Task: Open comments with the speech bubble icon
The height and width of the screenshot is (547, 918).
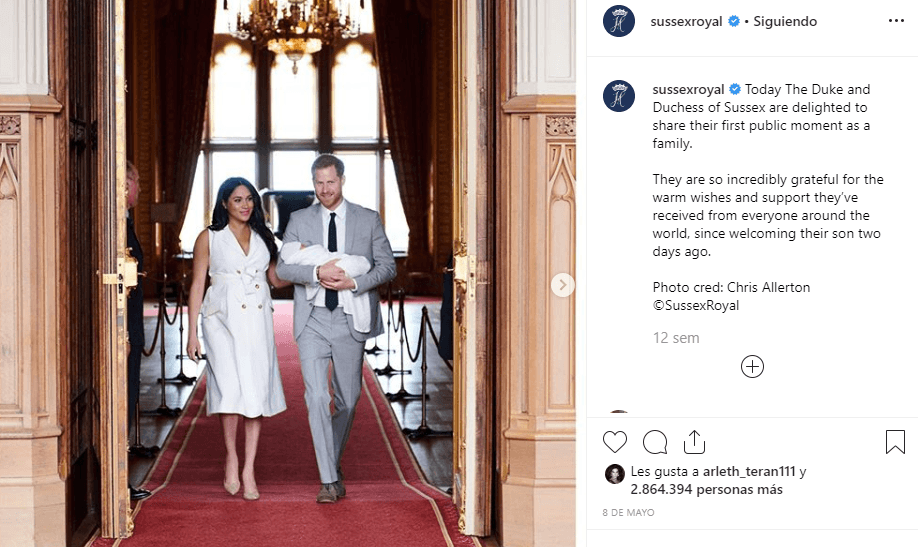Action: pyautogui.click(x=655, y=442)
